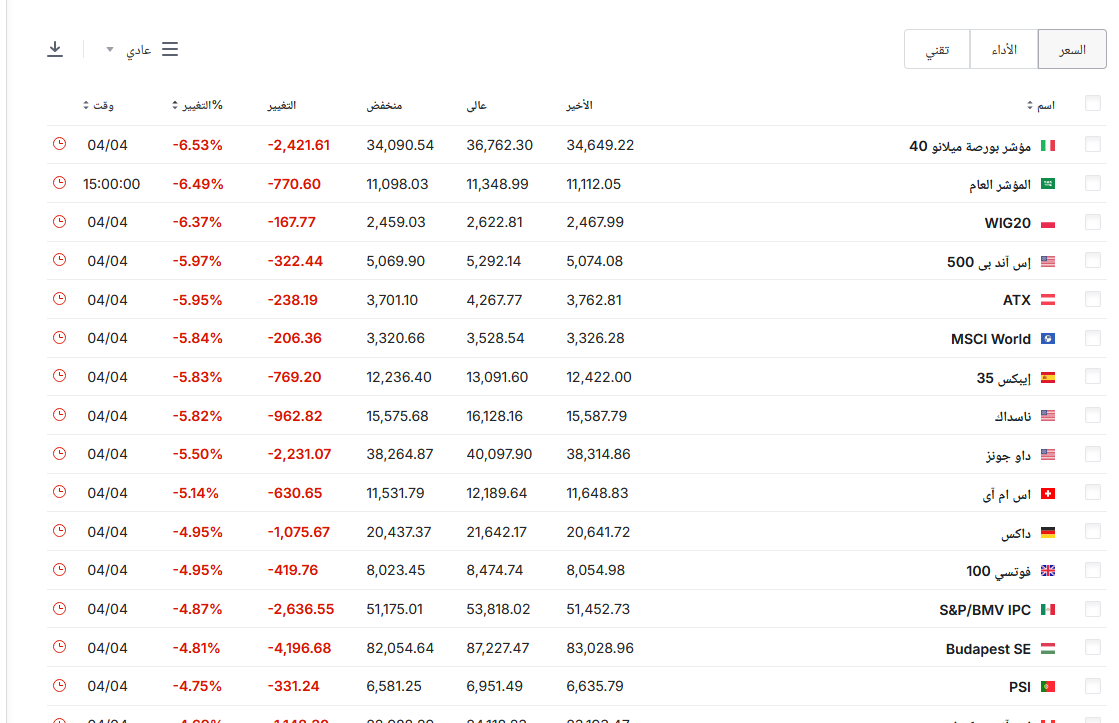Viewport: 1119px width, 723px height.
Task: Click the clock icon in the داو جونز row
Action: [59, 453]
